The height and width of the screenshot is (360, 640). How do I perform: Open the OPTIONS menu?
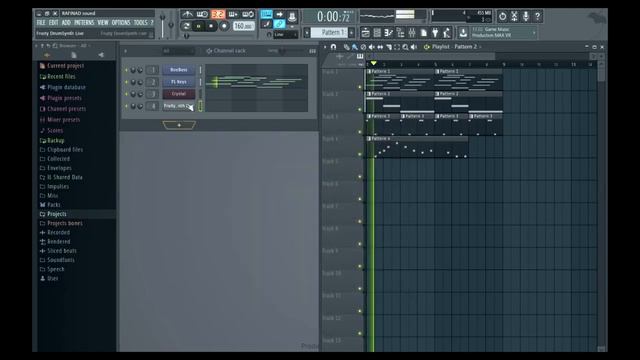(x=121, y=22)
